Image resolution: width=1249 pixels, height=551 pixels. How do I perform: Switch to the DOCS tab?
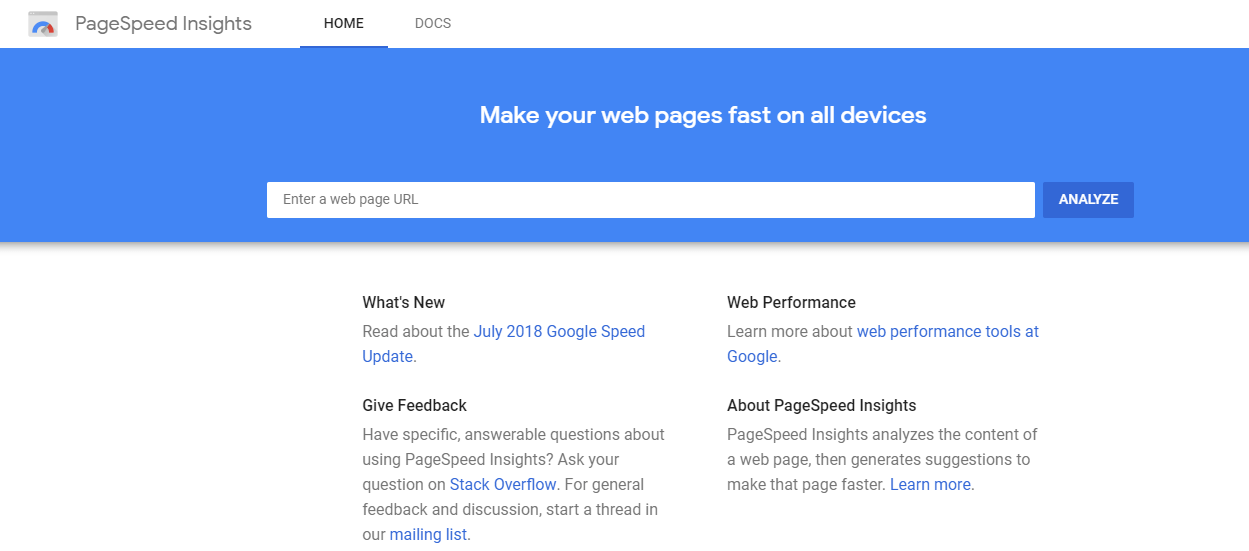(x=433, y=23)
